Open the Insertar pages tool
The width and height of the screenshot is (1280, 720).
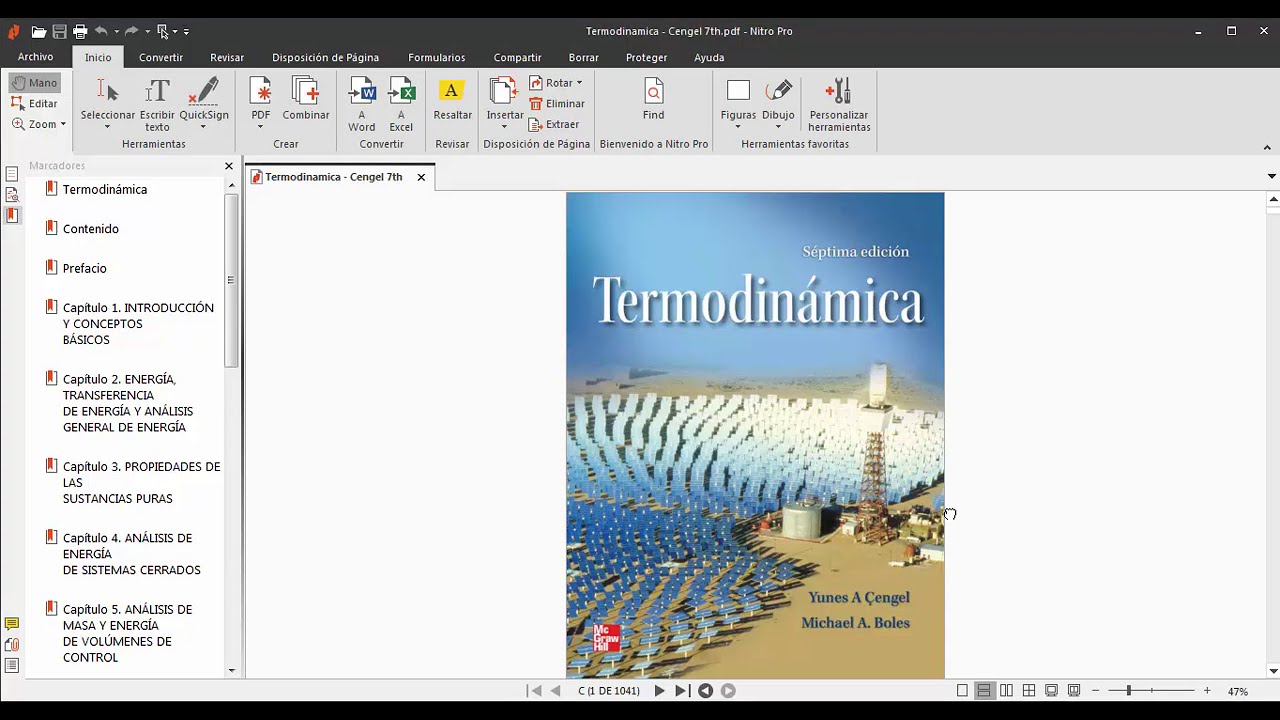pyautogui.click(x=505, y=104)
